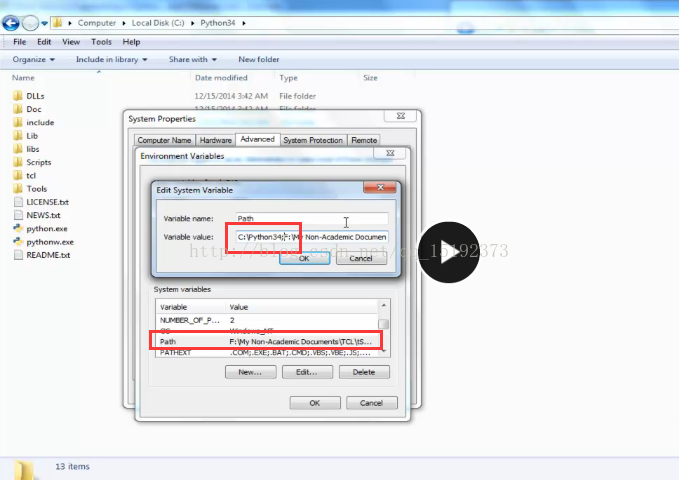
Task: Select the Path row in System variables
Action: (266, 341)
